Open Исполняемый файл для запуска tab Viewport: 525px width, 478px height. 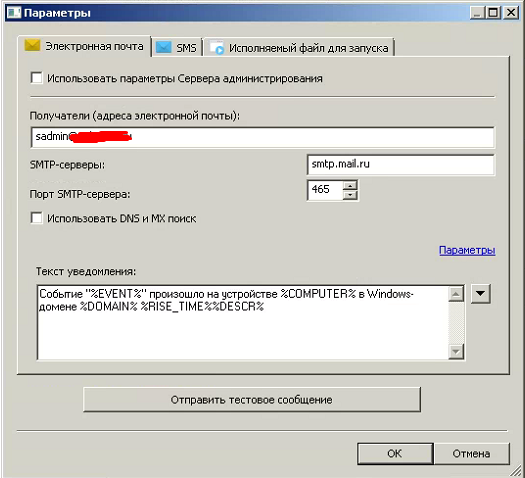pyautogui.click(x=299, y=47)
